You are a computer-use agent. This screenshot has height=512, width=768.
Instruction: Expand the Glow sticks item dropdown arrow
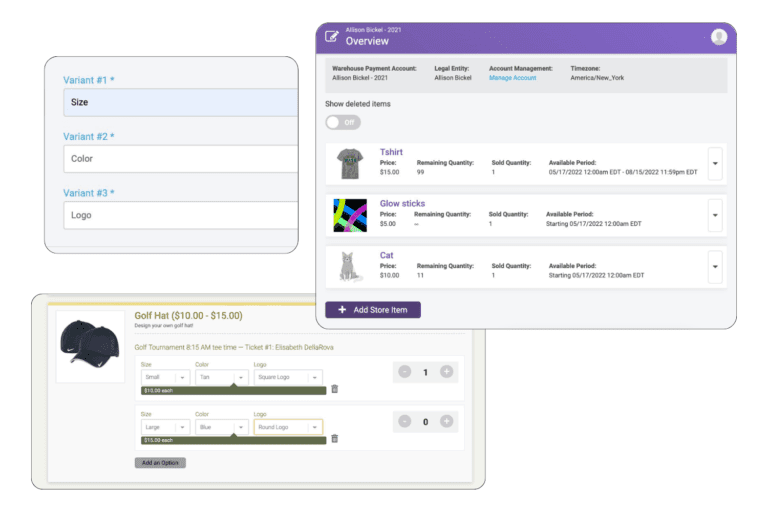[715, 214]
